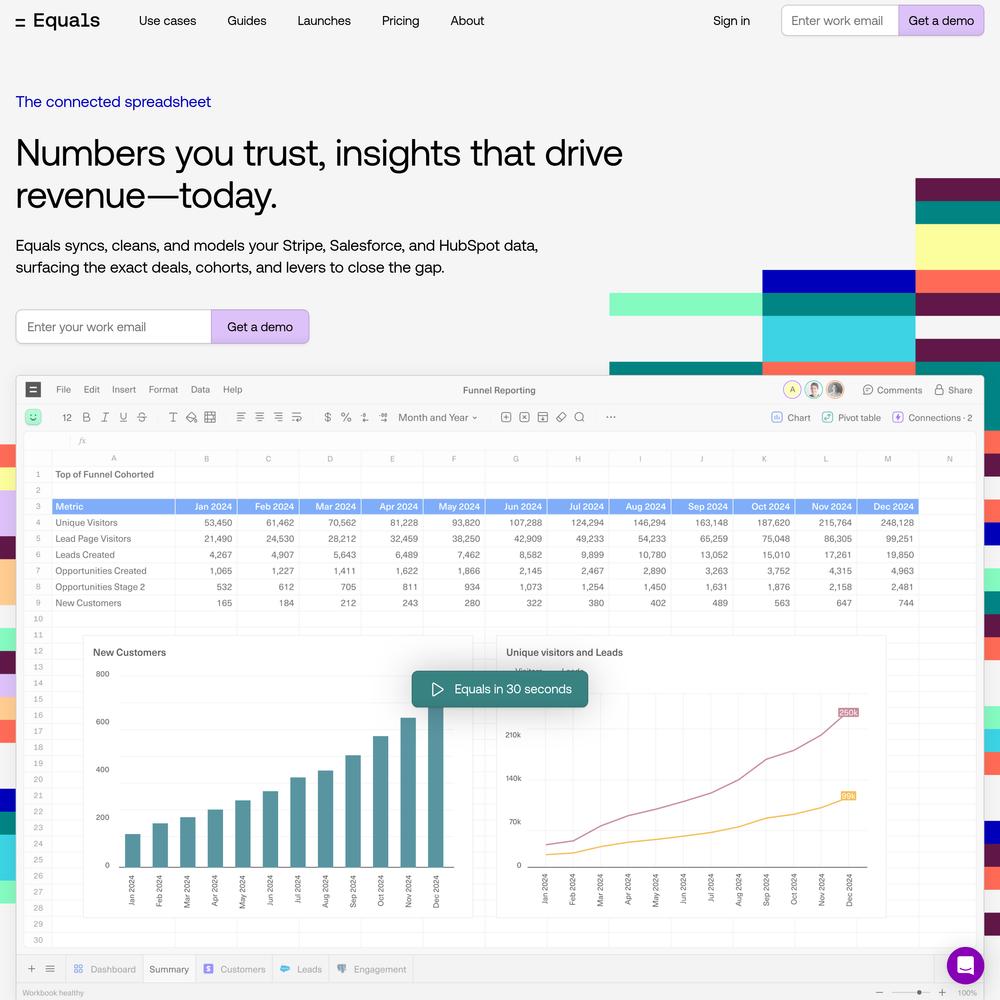Click the decrease decimal places icon

pyautogui.click(x=364, y=417)
